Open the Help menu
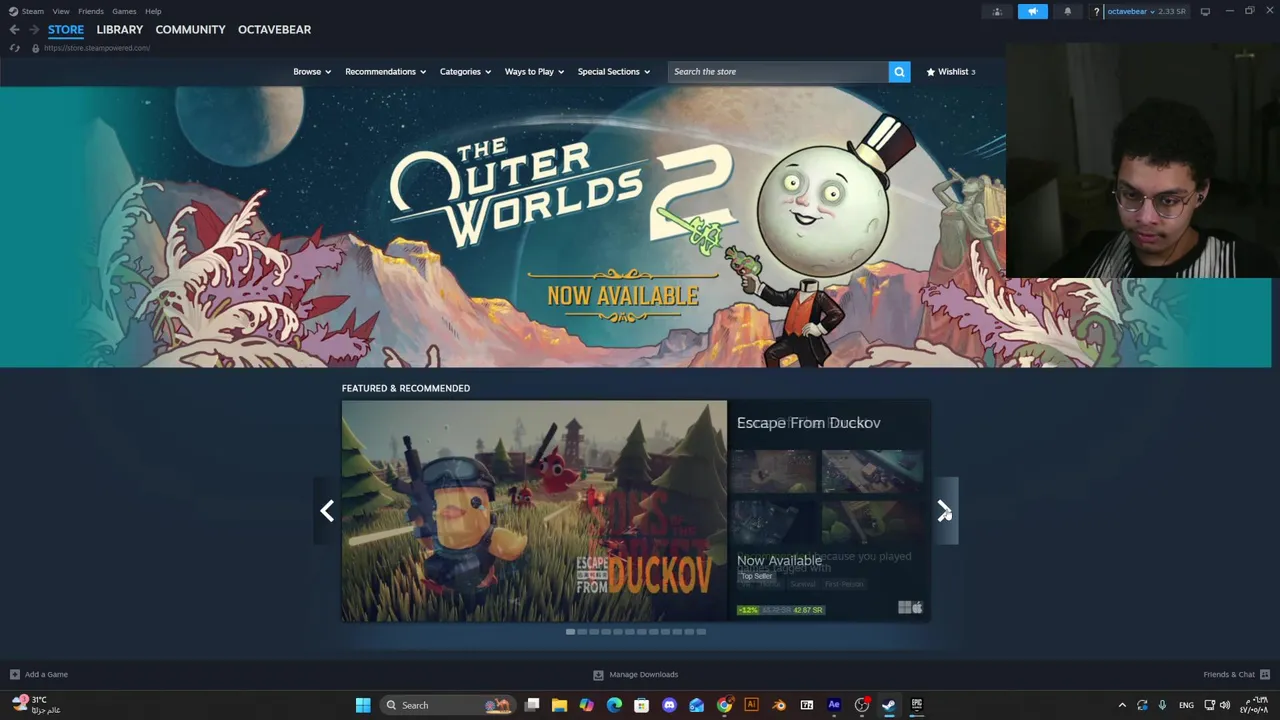Viewport: 1280px width, 720px height. click(153, 12)
